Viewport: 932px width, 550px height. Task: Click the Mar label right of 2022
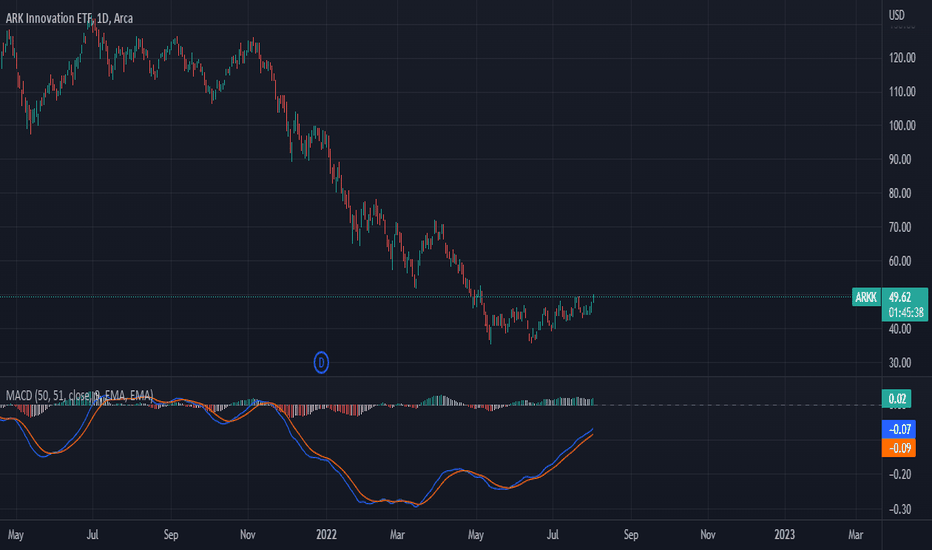click(397, 535)
